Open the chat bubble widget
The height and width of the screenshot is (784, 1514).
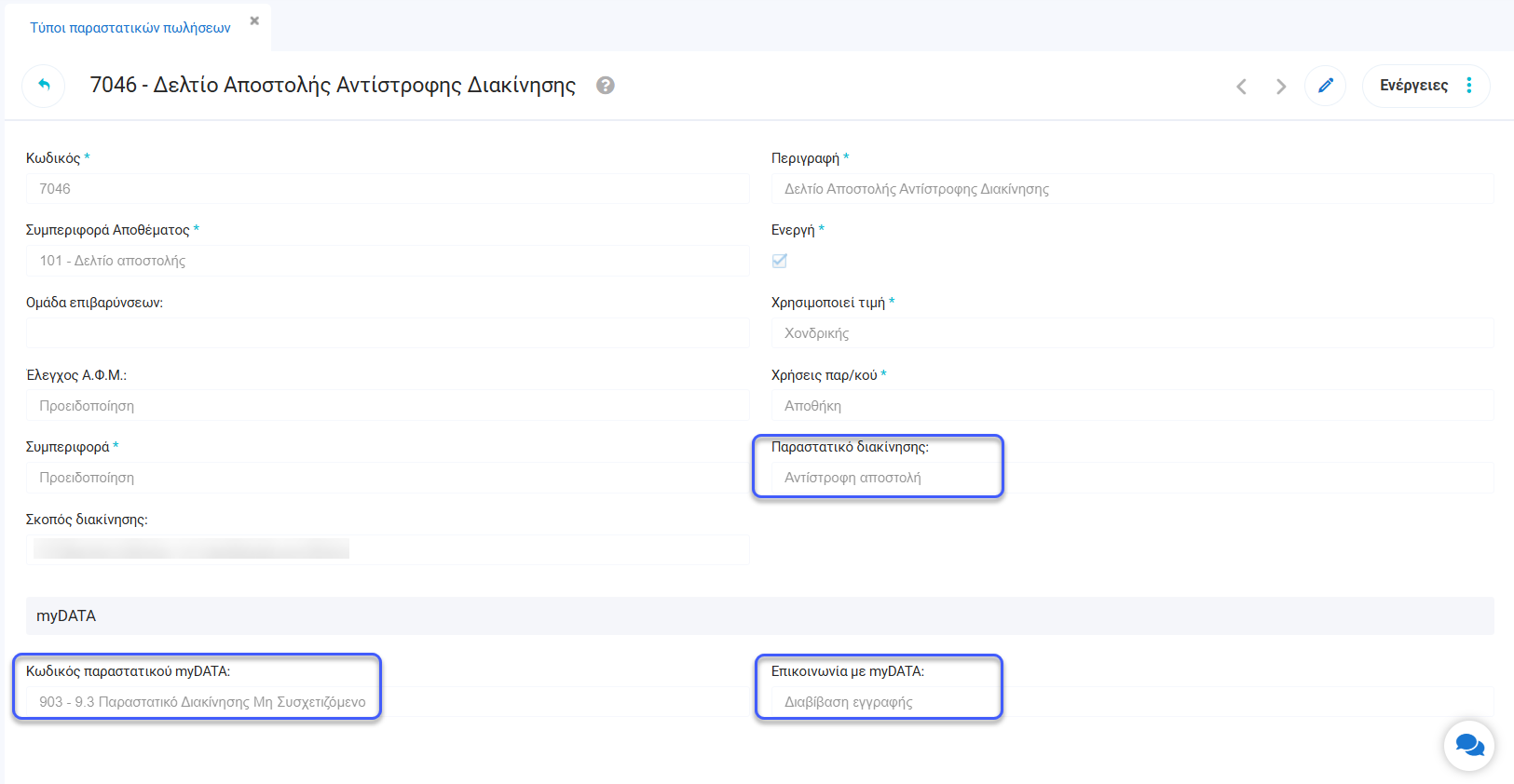1469,745
